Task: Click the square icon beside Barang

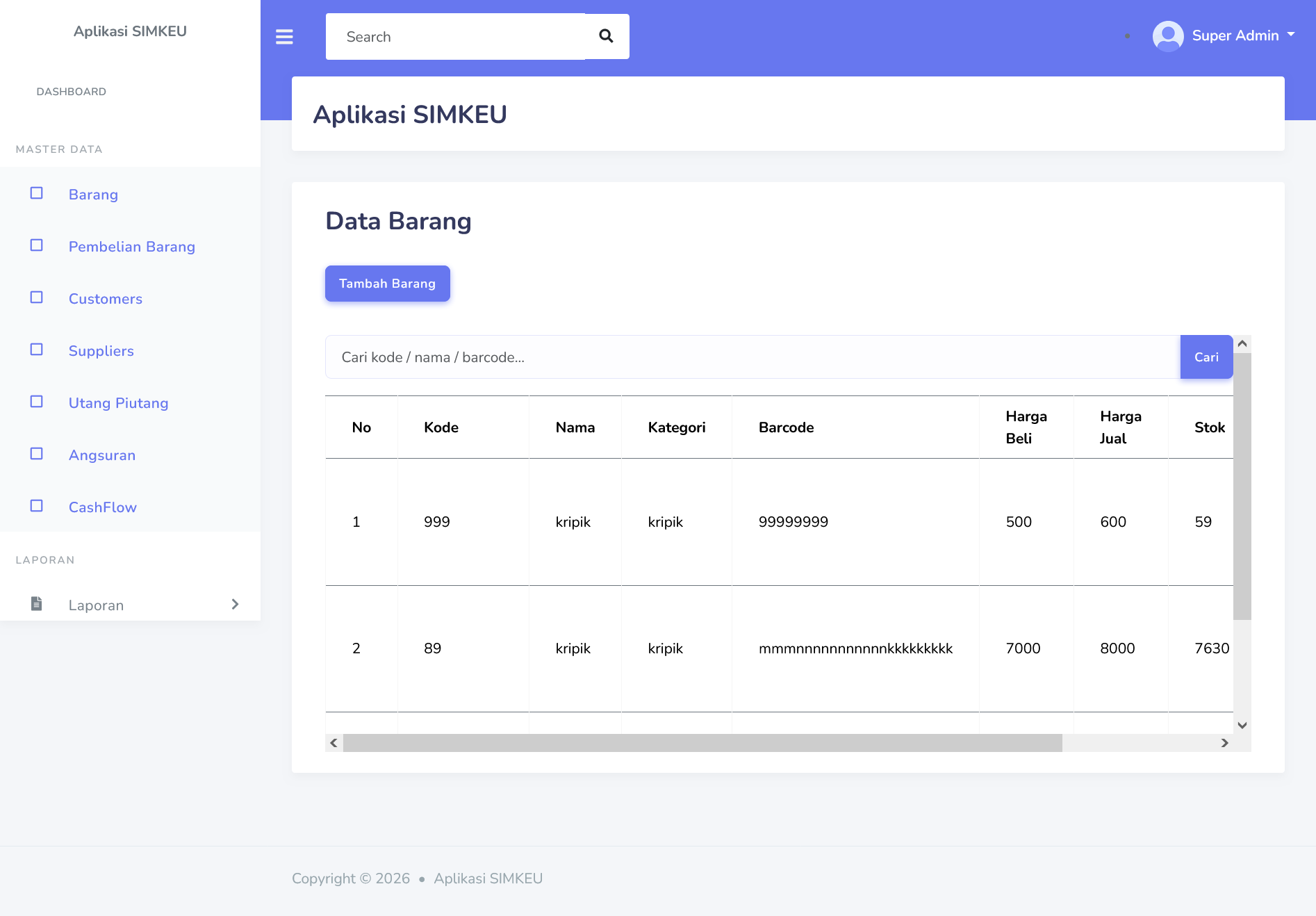Action: tap(37, 193)
